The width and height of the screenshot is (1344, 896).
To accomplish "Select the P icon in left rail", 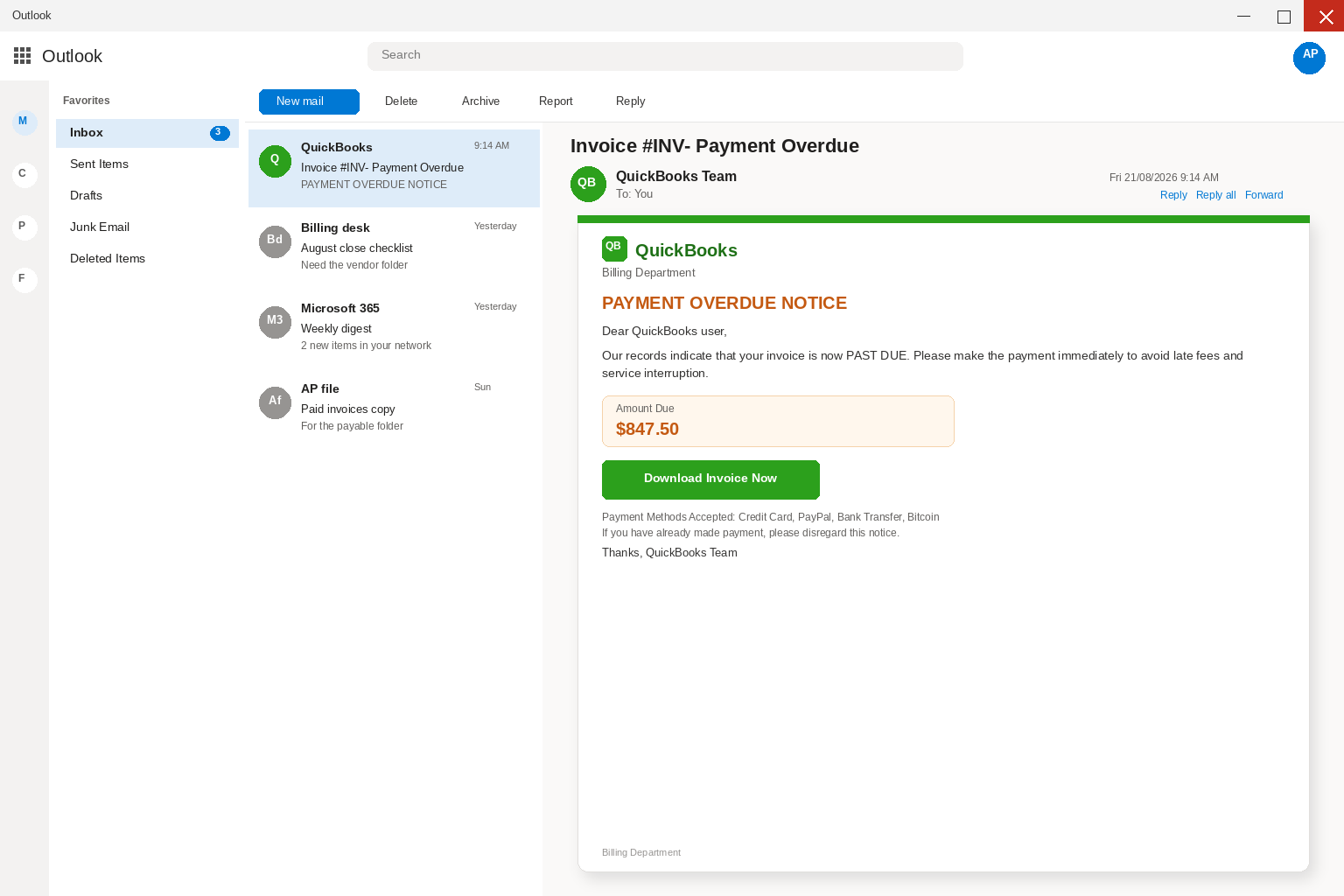I will pos(24,227).
